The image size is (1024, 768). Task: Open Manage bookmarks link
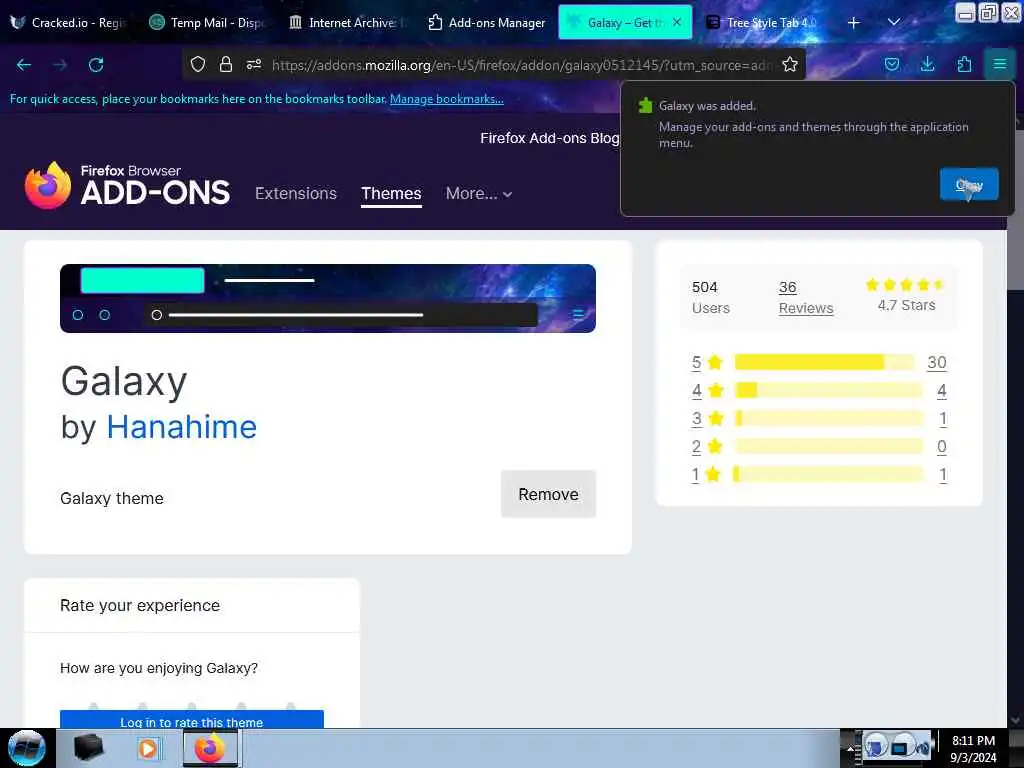click(447, 99)
